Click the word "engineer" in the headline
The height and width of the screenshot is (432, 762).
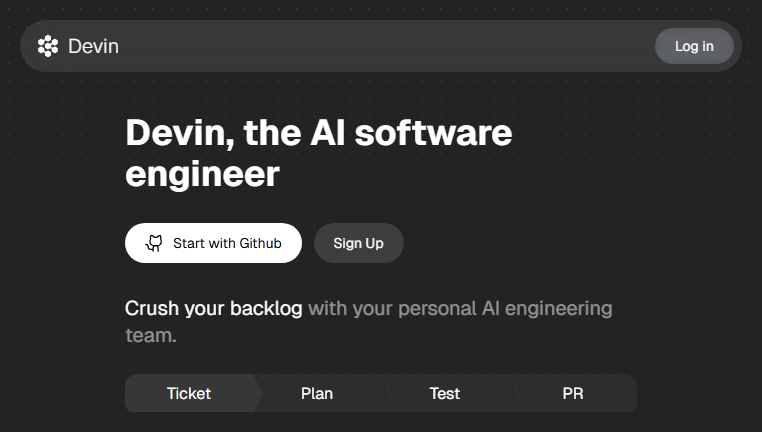(203, 174)
